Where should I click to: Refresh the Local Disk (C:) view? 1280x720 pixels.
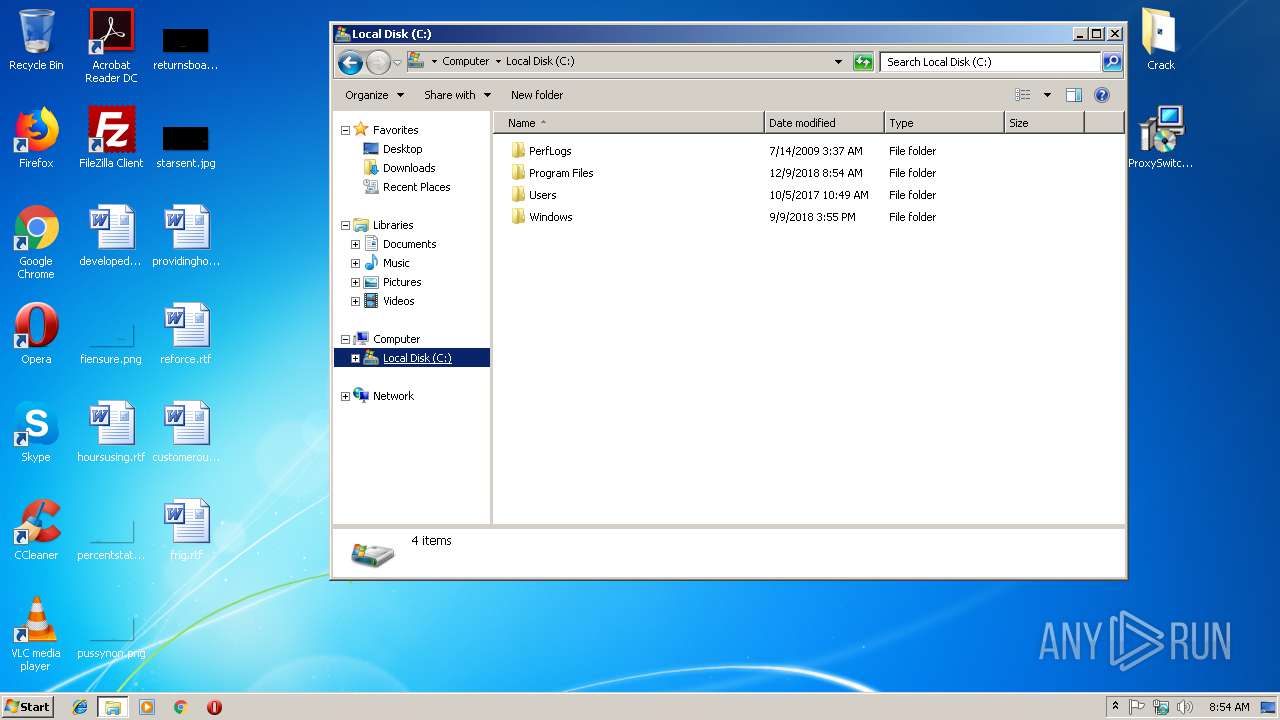click(x=863, y=62)
